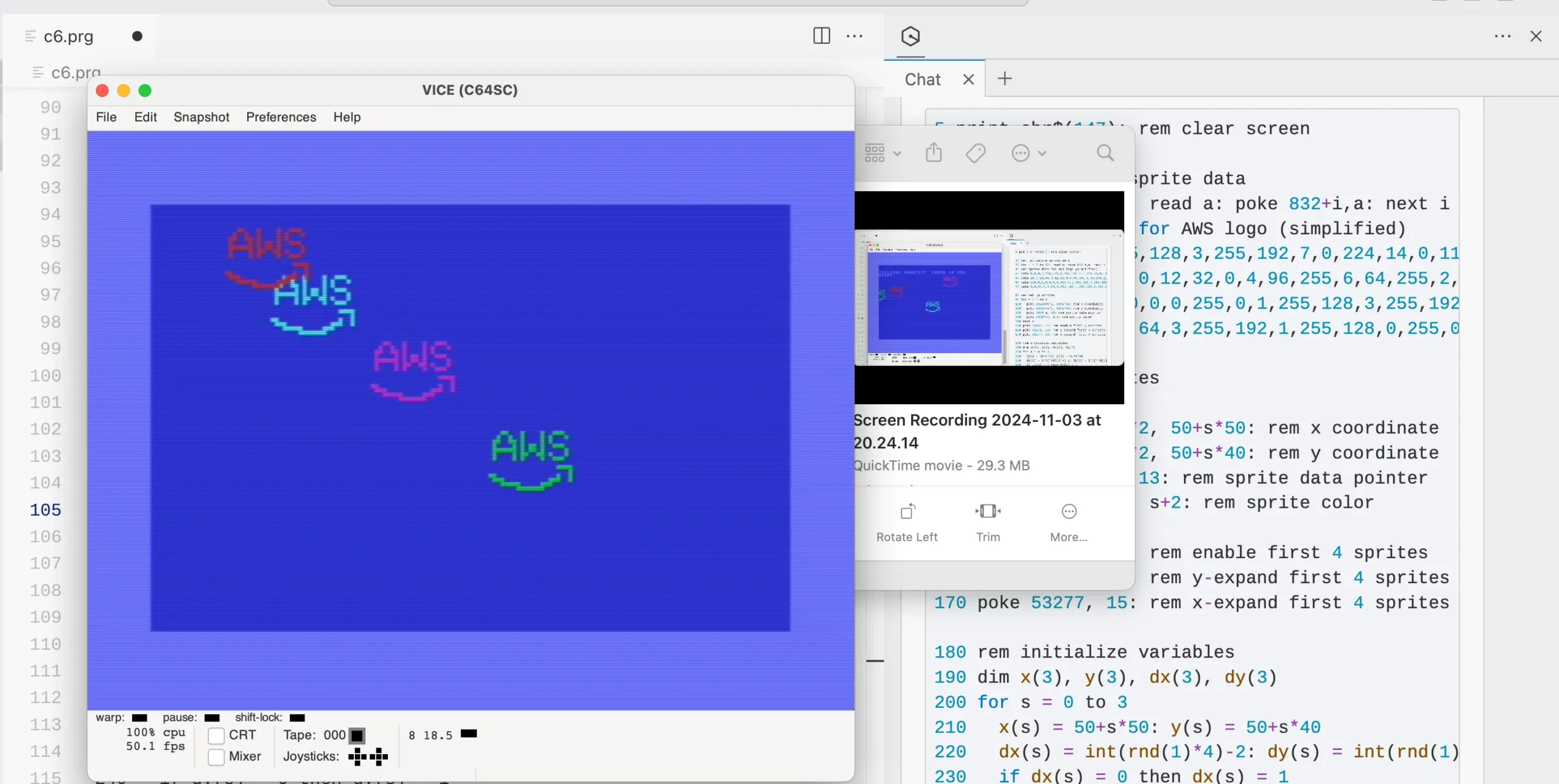The height and width of the screenshot is (784, 1559).
Task: Click the cyan AWS sprite in emulator
Action: point(313,304)
